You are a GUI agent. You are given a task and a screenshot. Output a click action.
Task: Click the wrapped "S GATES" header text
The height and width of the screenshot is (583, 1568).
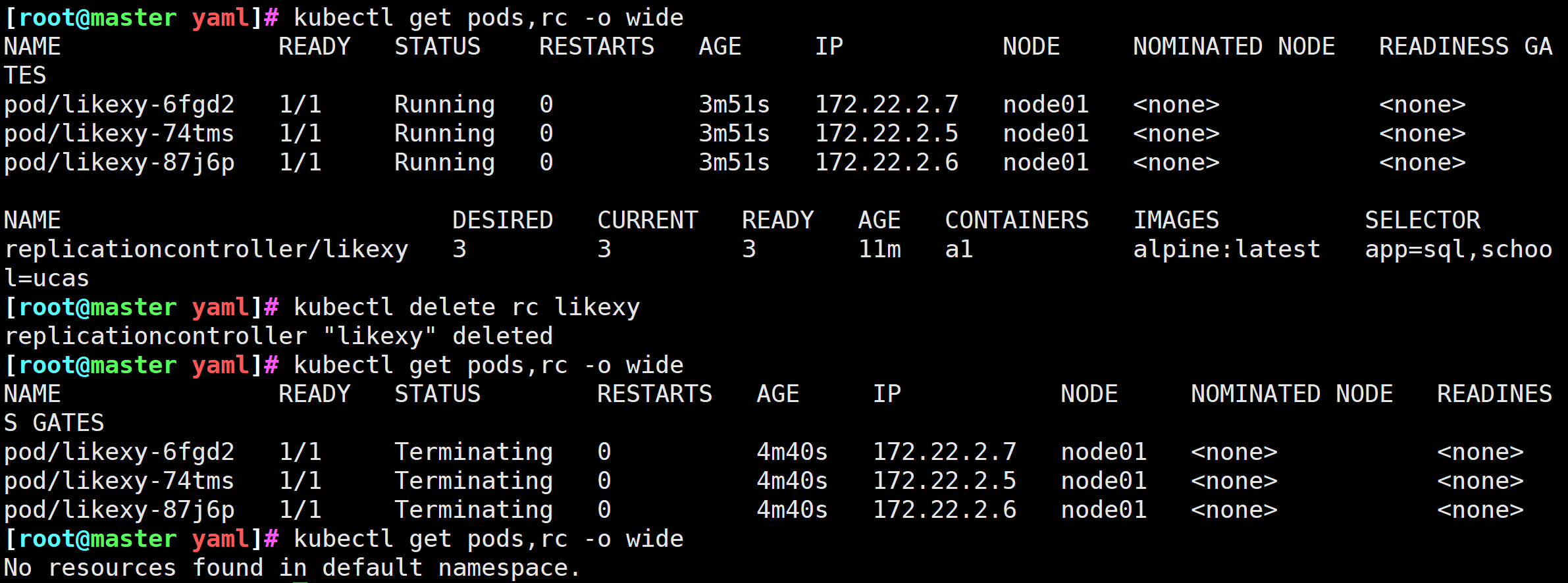point(54,422)
